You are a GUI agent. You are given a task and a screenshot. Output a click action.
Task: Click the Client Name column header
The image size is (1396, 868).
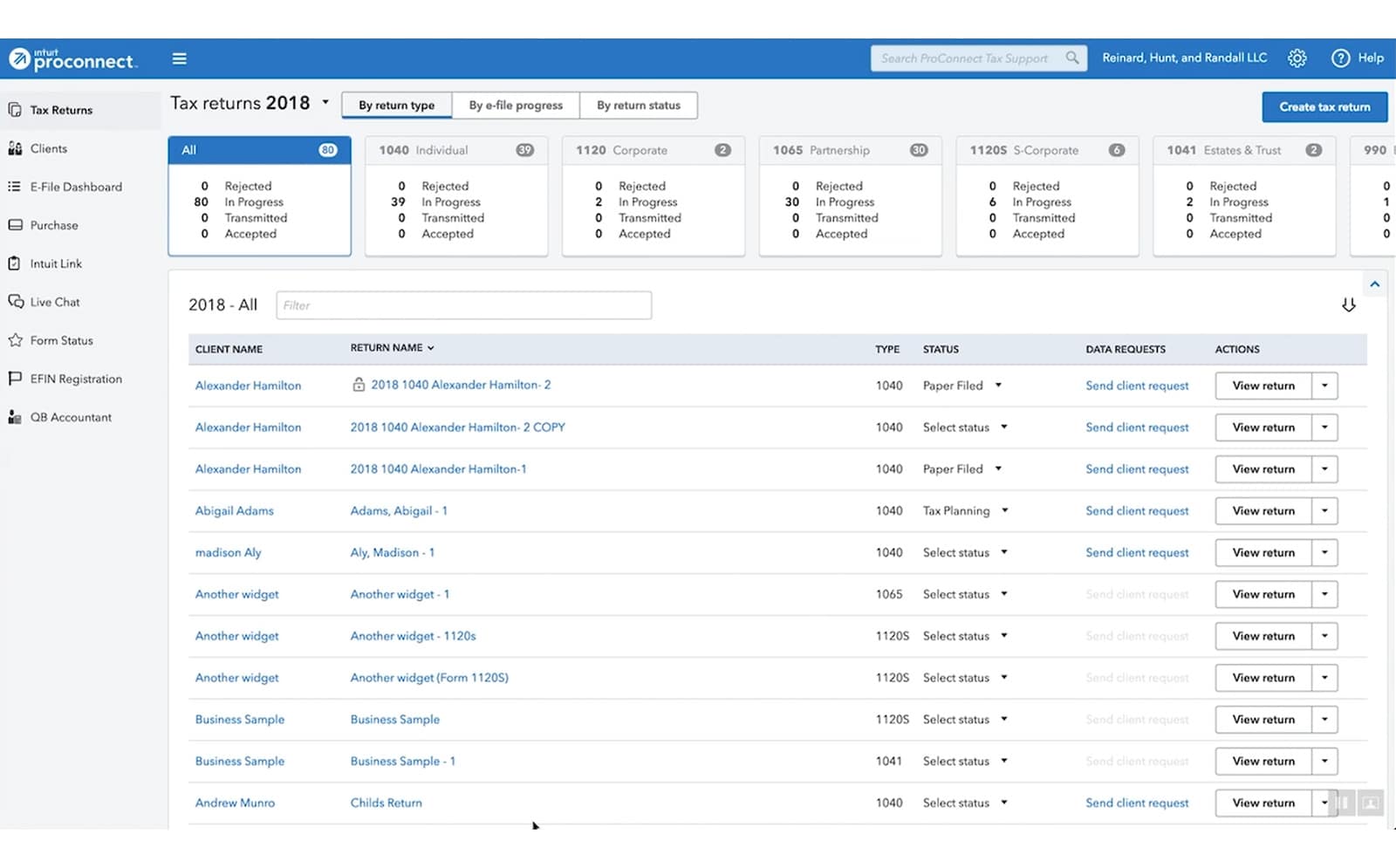click(229, 349)
